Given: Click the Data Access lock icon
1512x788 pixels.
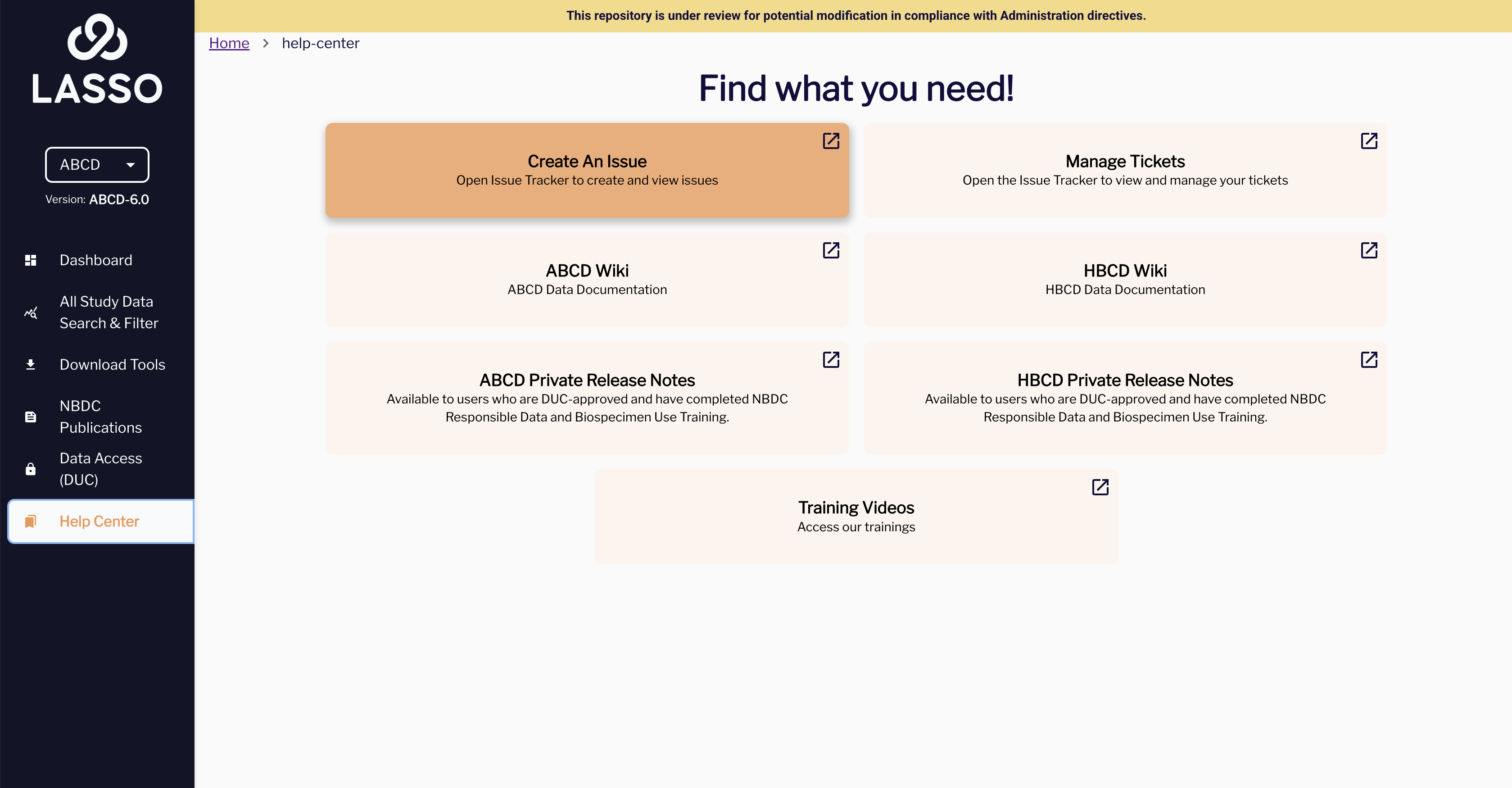Looking at the screenshot, I should [x=31, y=469].
